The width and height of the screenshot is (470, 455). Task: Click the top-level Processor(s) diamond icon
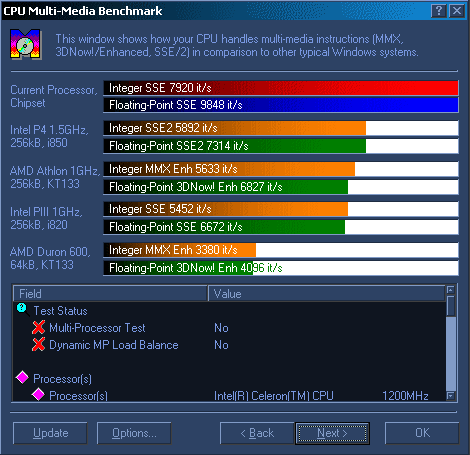tap(22, 378)
